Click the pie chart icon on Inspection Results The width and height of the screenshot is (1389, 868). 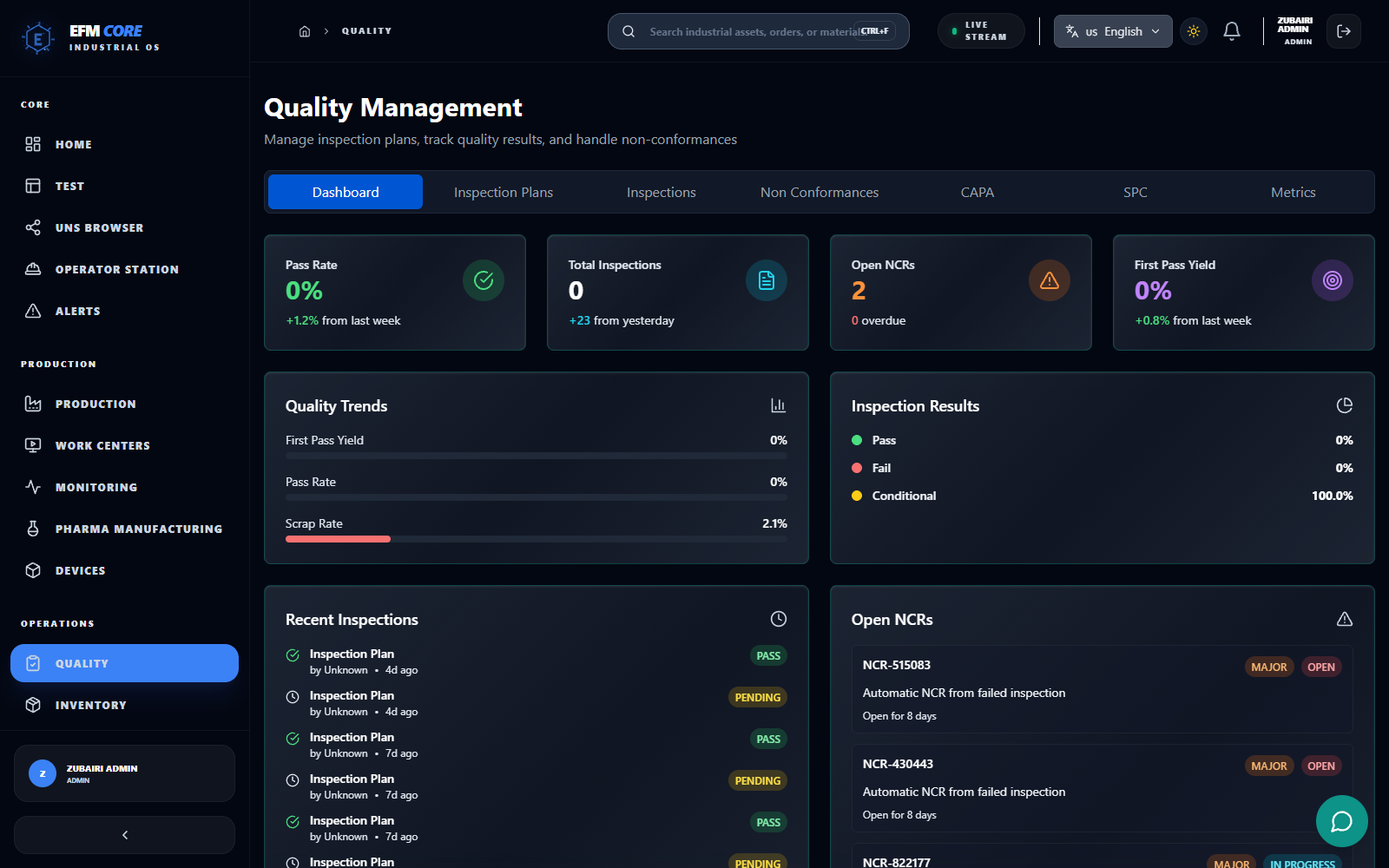(x=1344, y=404)
